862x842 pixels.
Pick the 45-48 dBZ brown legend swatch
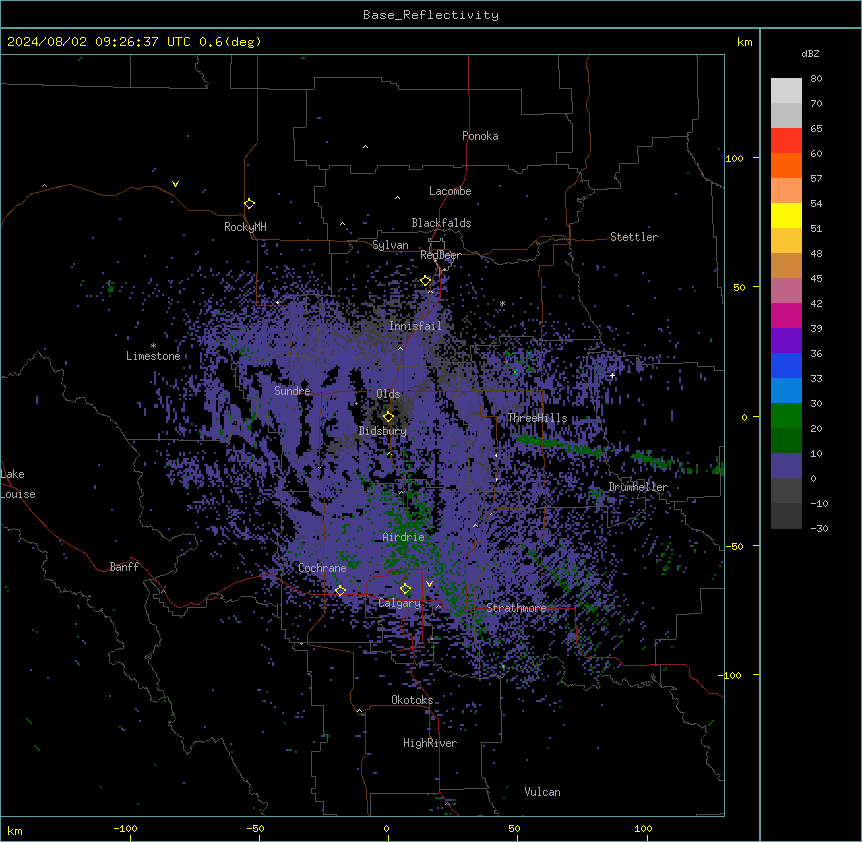pyautogui.click(x=786, y=265)
